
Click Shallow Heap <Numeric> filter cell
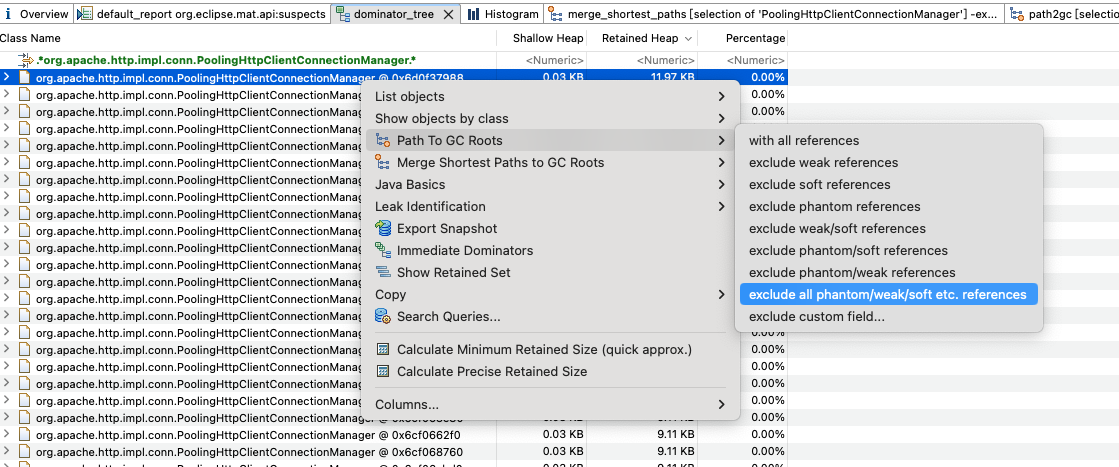[x=555, y=61]
